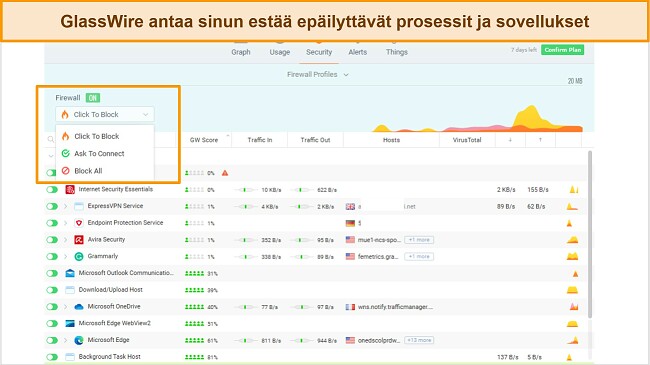Expand the Microsoft Edge row
This screenshot has height=365, width=650.
pyautogui.click(x=65, y=340)
